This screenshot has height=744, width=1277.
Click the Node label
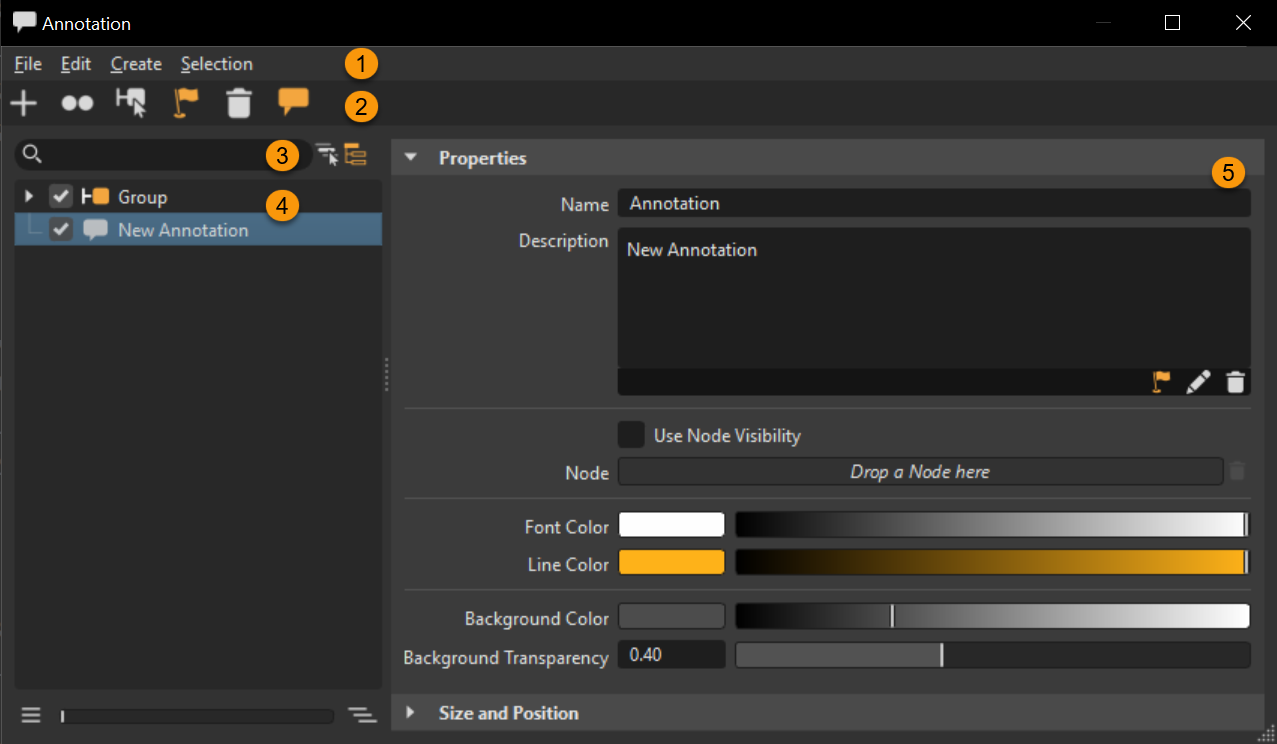point(587,473)
